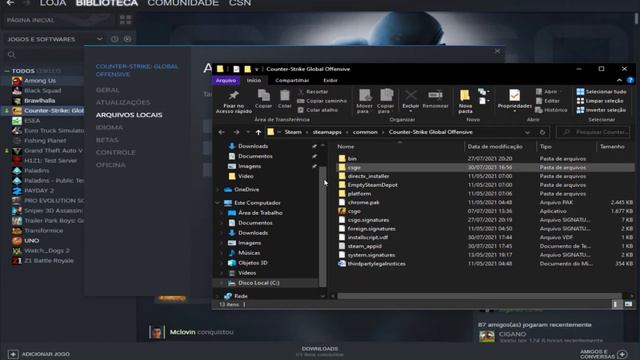
Task: Switch to details view icon in status bar
Action: tap(616, 304)
